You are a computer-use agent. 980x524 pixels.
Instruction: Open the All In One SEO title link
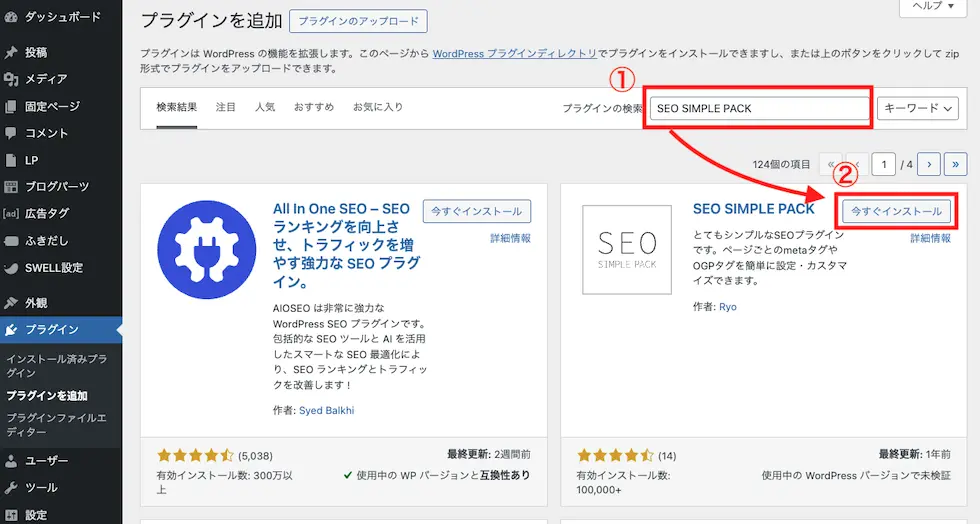[347, 245]
